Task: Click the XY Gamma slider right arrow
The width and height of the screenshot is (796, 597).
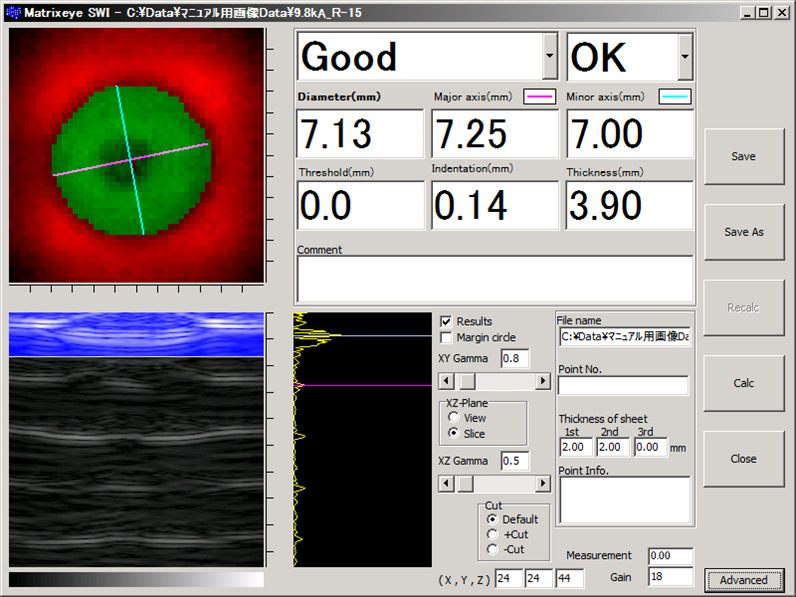Action: tap(543, 381)
